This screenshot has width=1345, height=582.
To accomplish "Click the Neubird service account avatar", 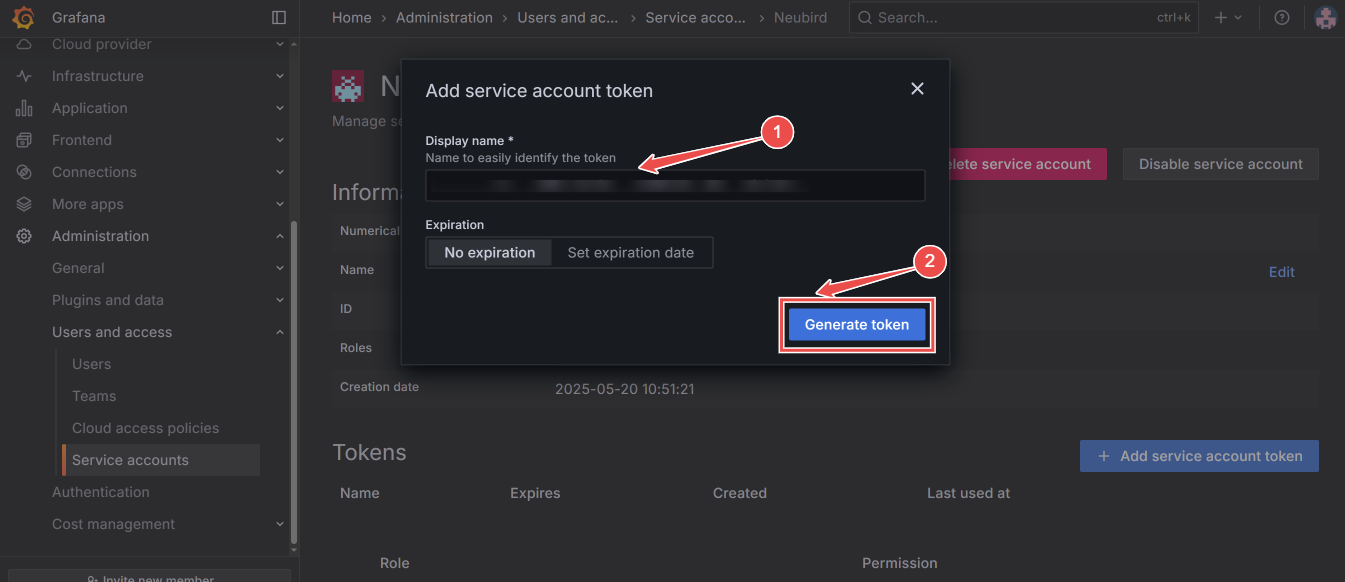I will click(348, 86).
